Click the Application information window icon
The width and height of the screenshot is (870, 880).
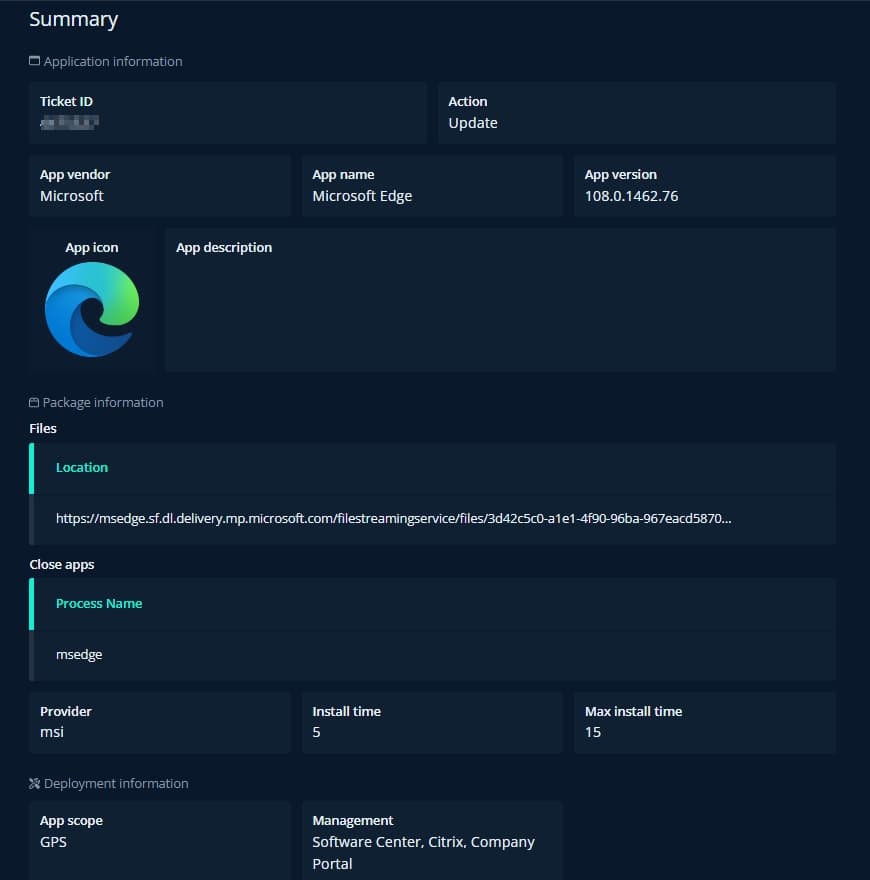pyautogui.click(x=34, y=61)
